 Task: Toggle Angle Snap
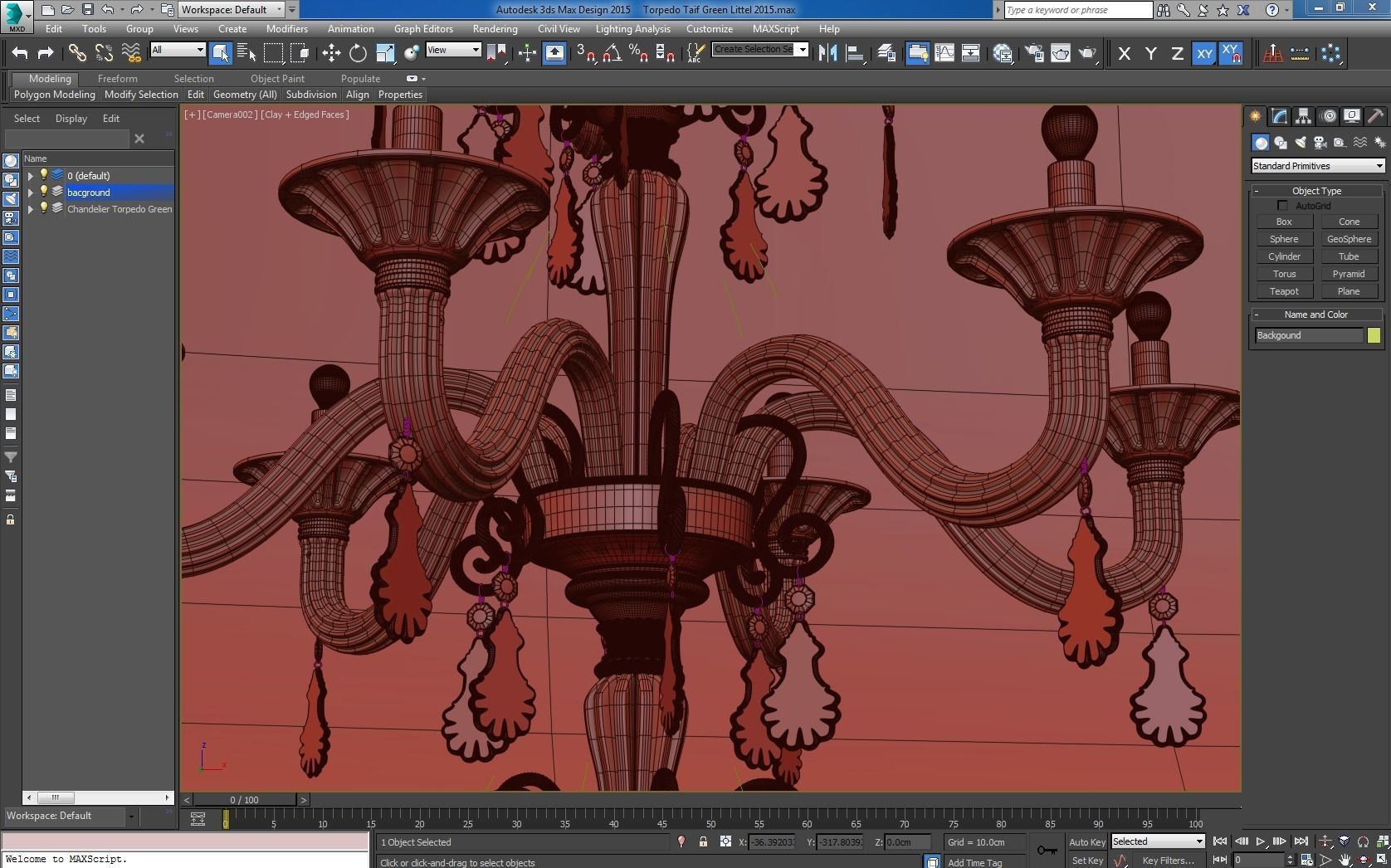612,53
